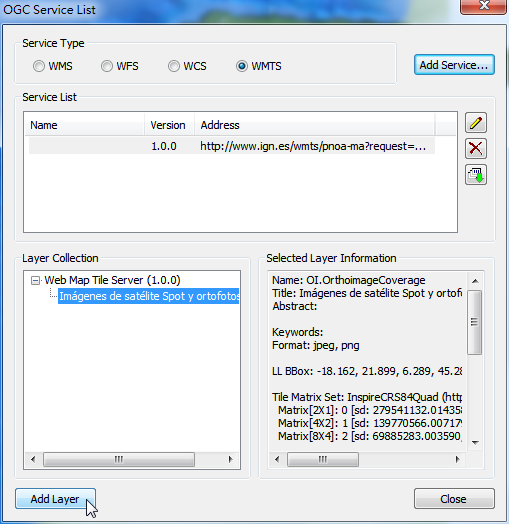Click the Add Layer button
This screenshot has height=524, width=509.
click(55, 499)
